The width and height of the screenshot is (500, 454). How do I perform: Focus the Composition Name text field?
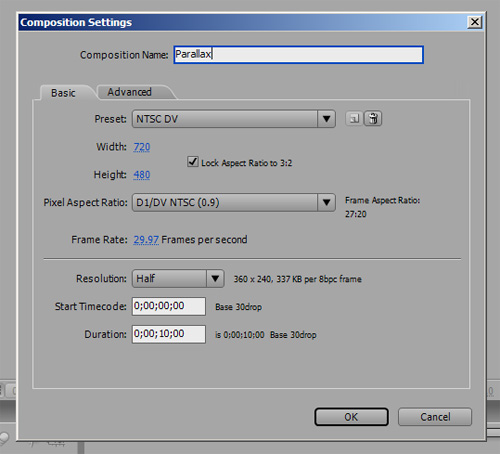click(299, 55)
